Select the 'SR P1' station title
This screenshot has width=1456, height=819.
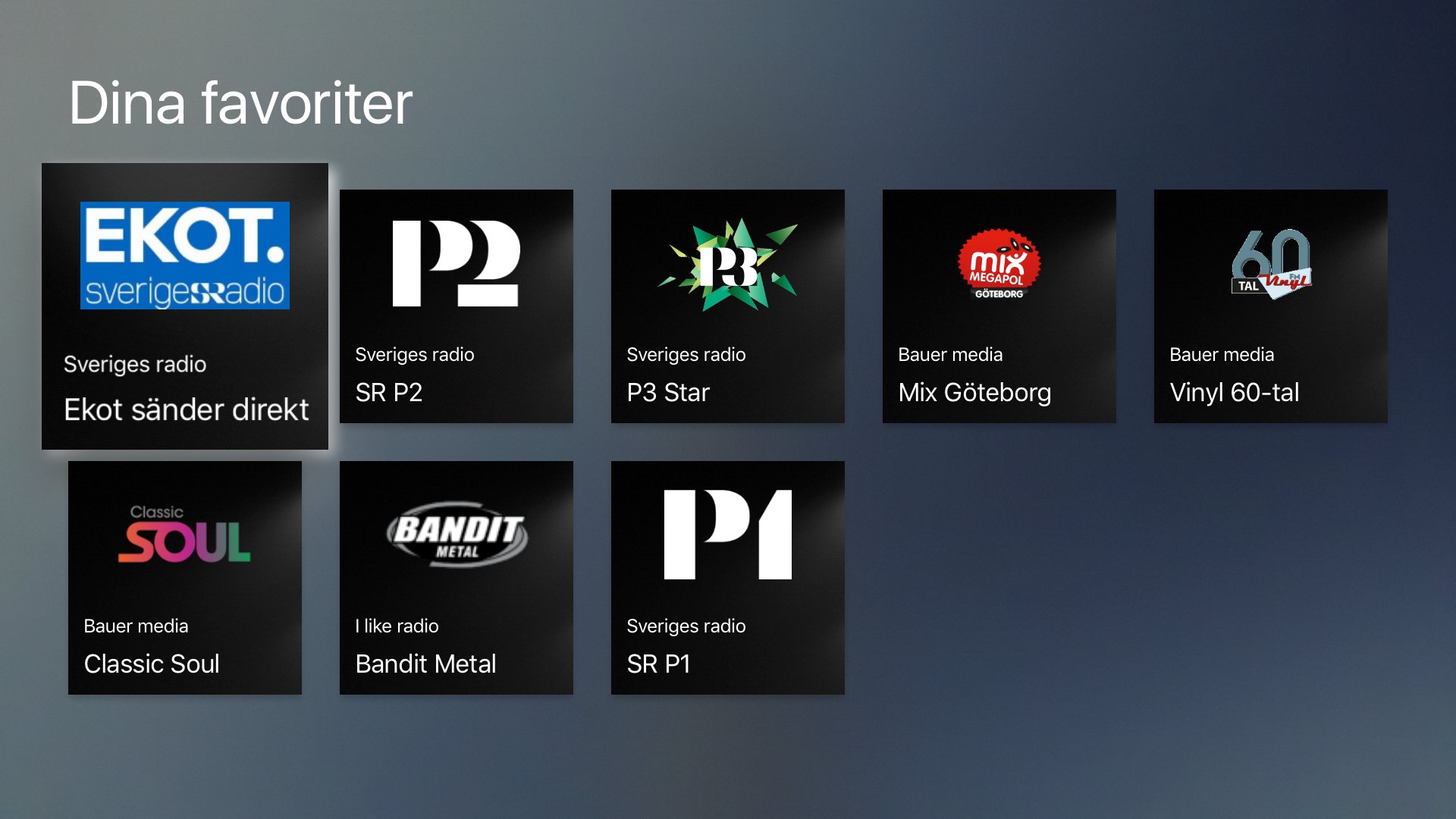point(658,664)
